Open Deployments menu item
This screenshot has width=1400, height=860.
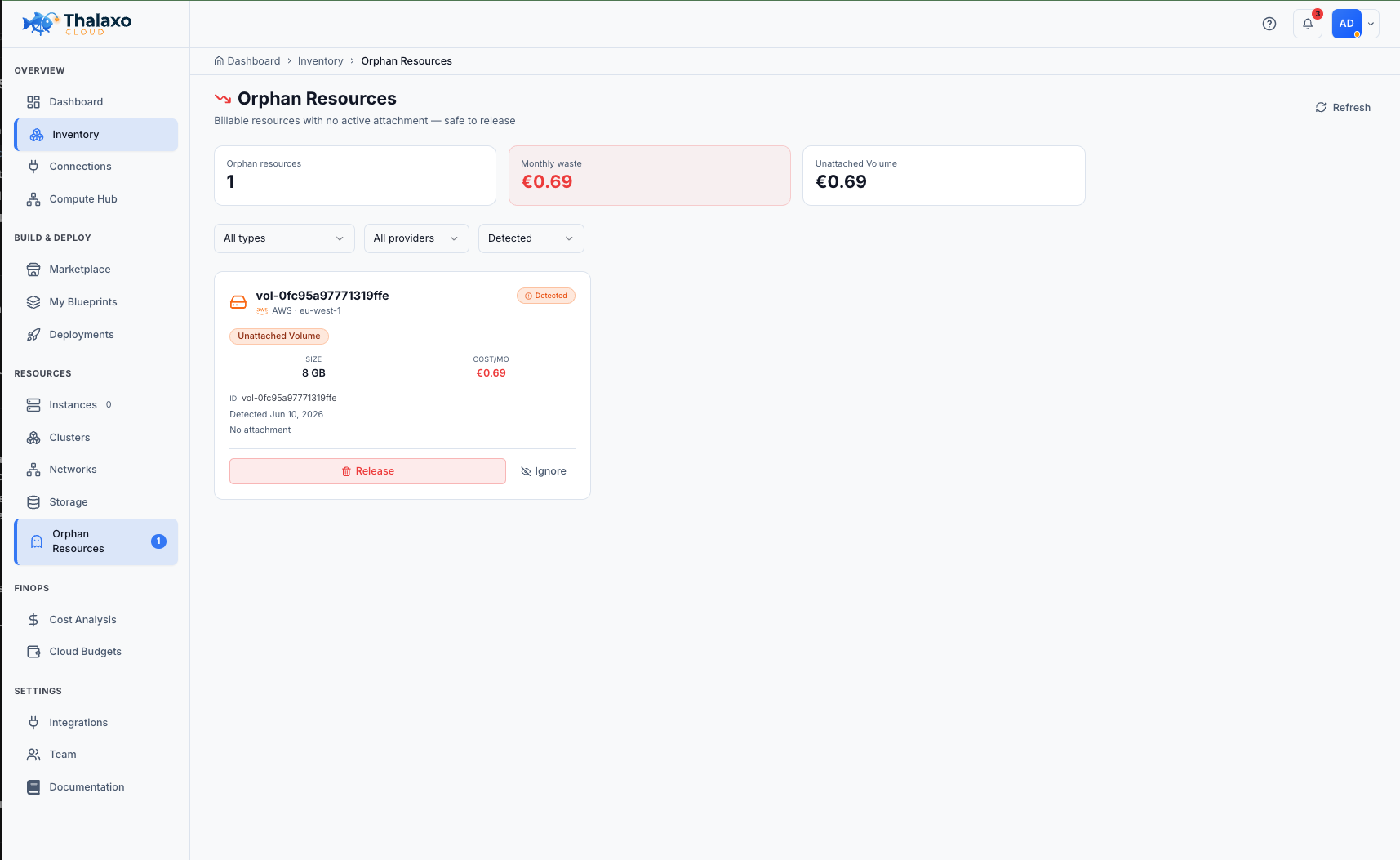coord(96,335)
